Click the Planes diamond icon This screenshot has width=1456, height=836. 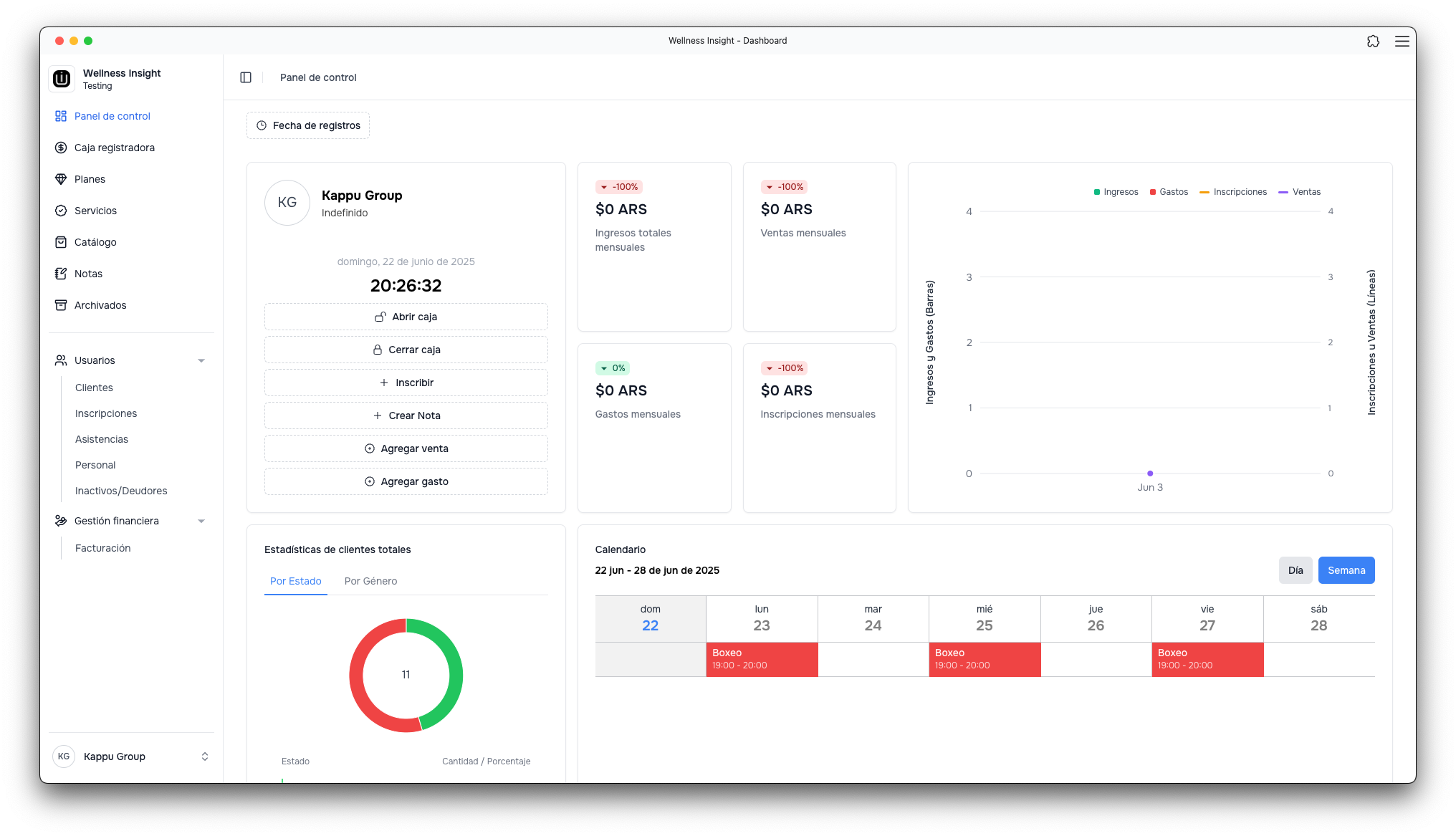click(x=61, y=179)
